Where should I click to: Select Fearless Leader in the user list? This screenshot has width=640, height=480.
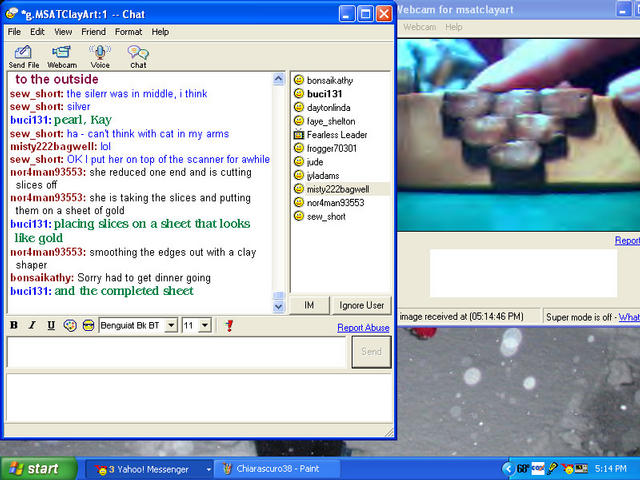point(337,135)
